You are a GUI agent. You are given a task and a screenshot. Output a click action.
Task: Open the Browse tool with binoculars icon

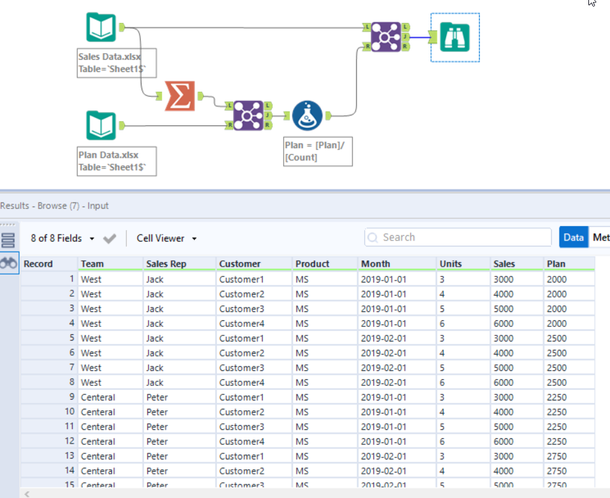pos(455,37)
